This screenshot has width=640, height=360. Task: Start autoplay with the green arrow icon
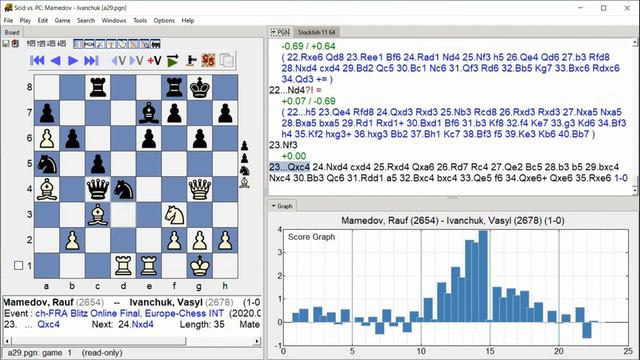[173, 61]
